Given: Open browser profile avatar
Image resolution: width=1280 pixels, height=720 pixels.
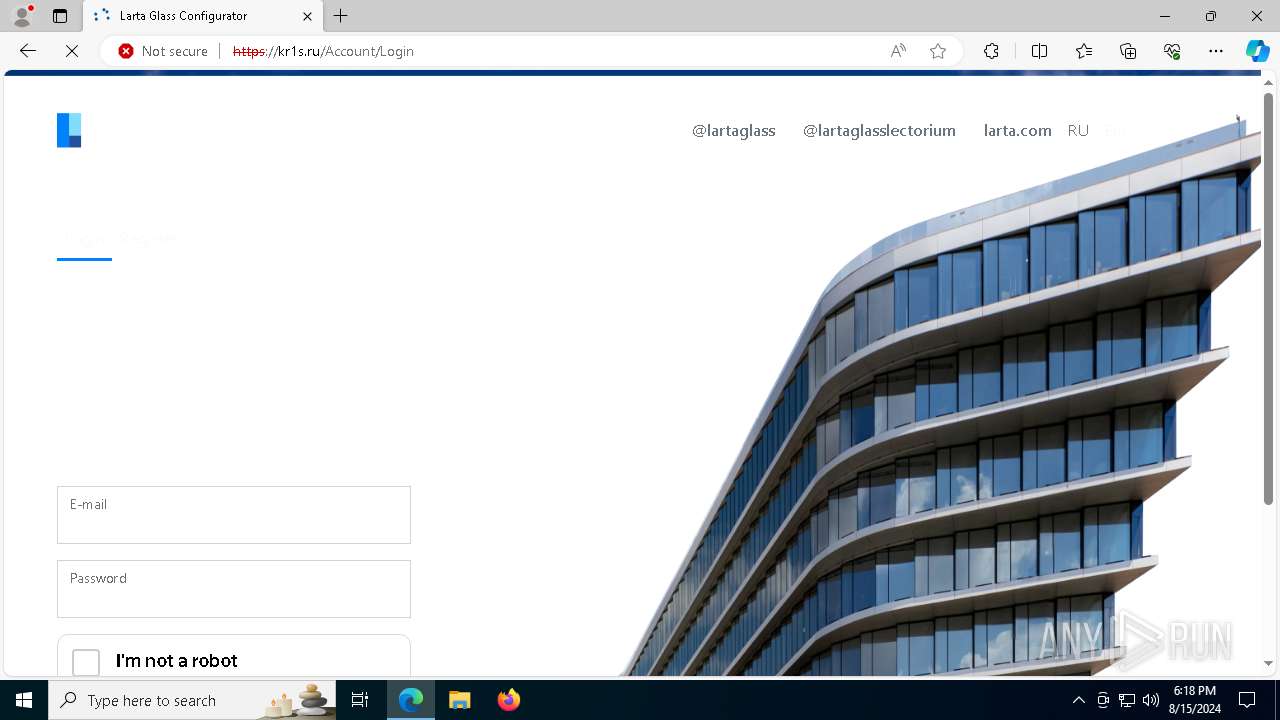Looking at the screenshot, I should 22,16.
